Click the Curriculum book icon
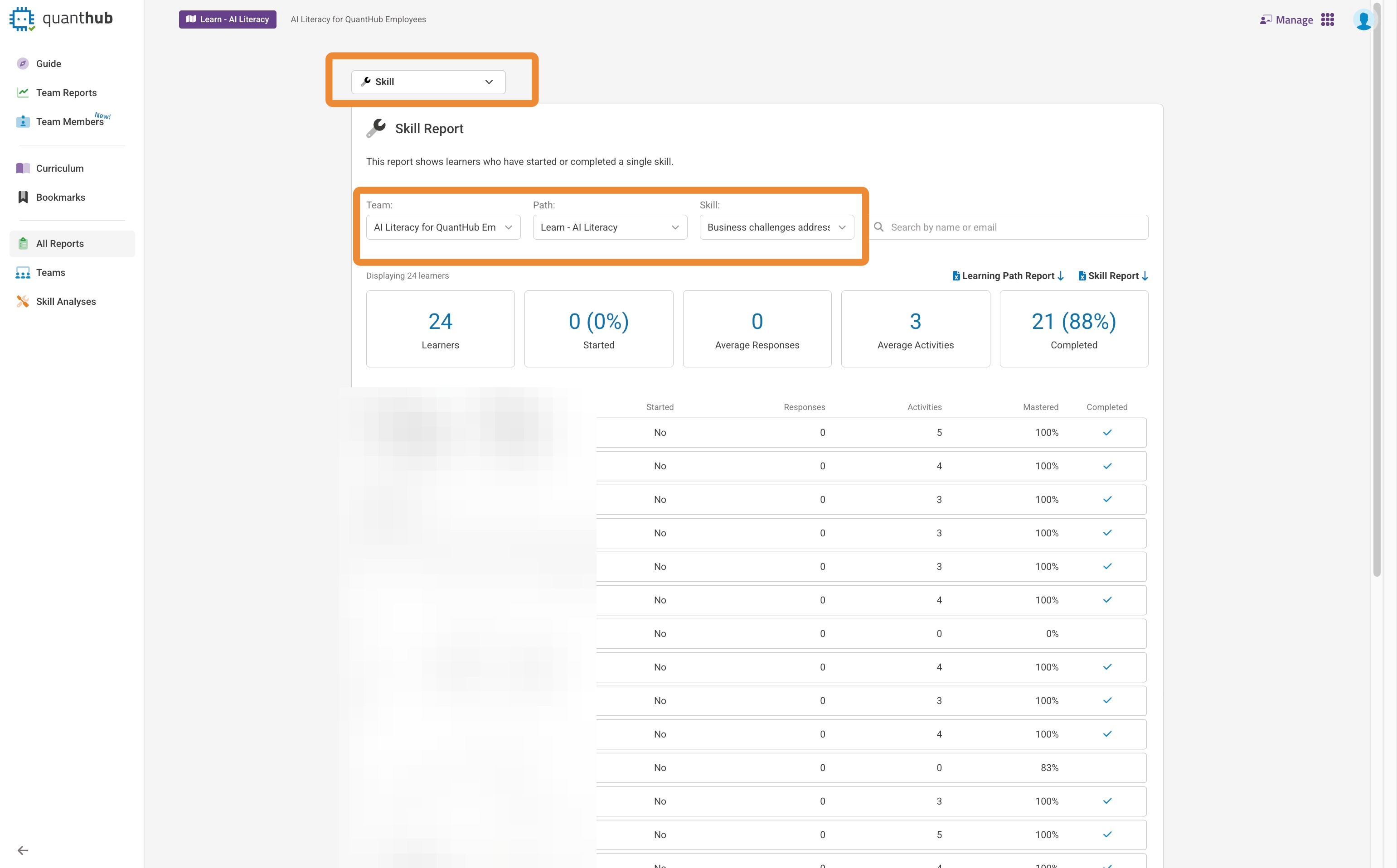 point(23,168)
